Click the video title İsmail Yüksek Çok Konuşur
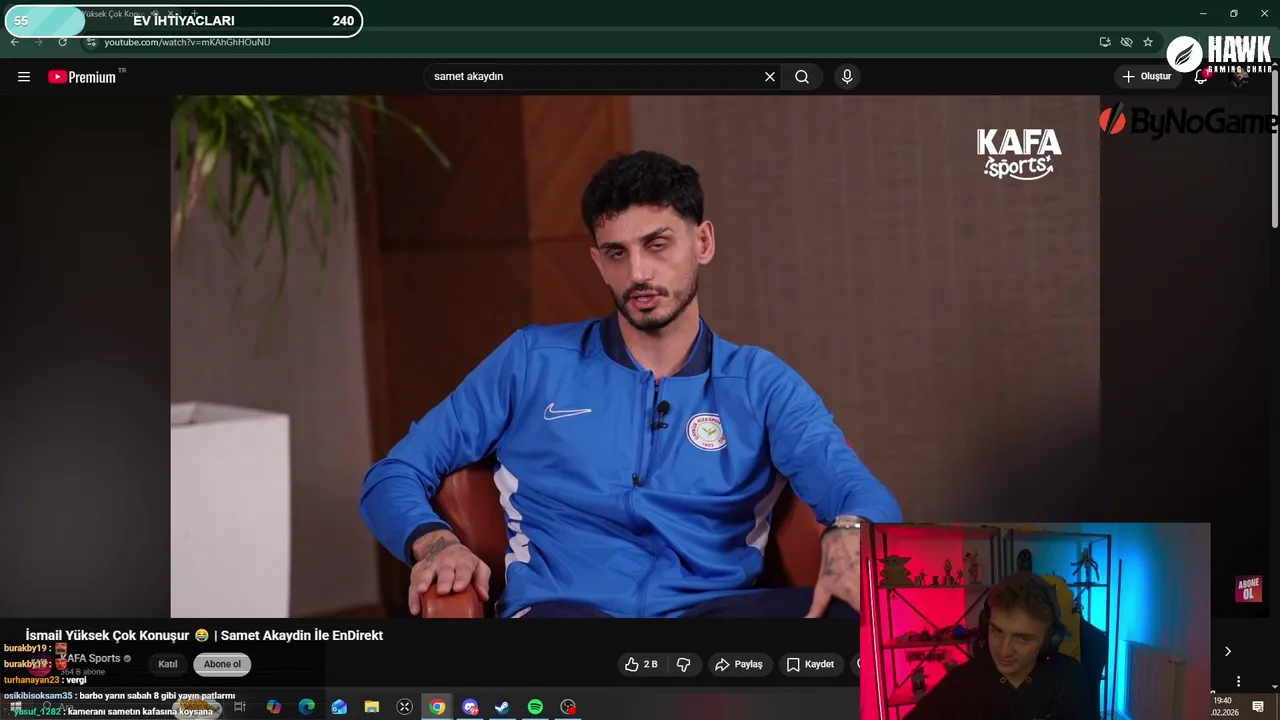1280x720 pixels. (x=204, y=635)
